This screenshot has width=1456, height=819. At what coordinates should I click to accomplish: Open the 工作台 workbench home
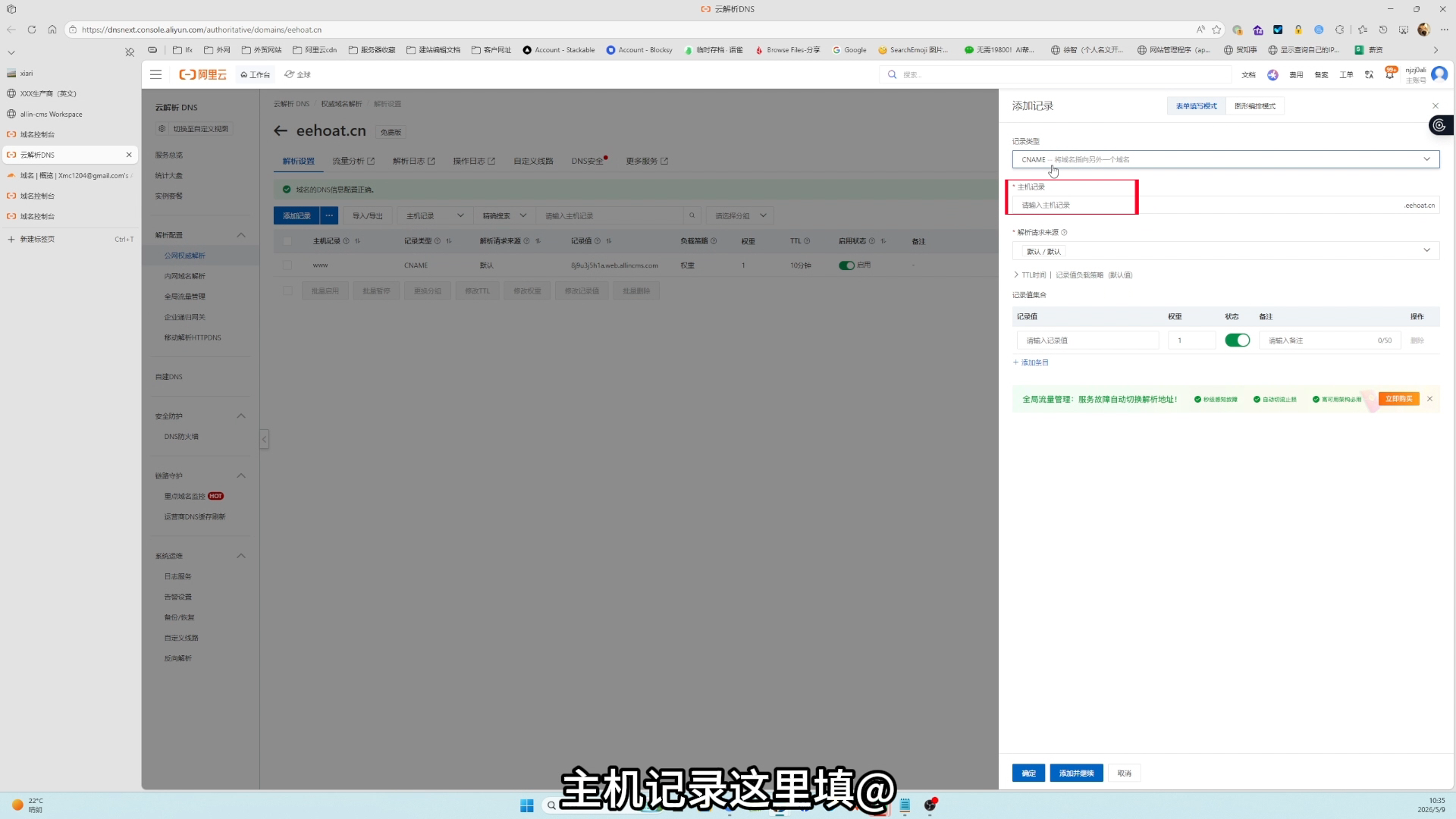256,74
